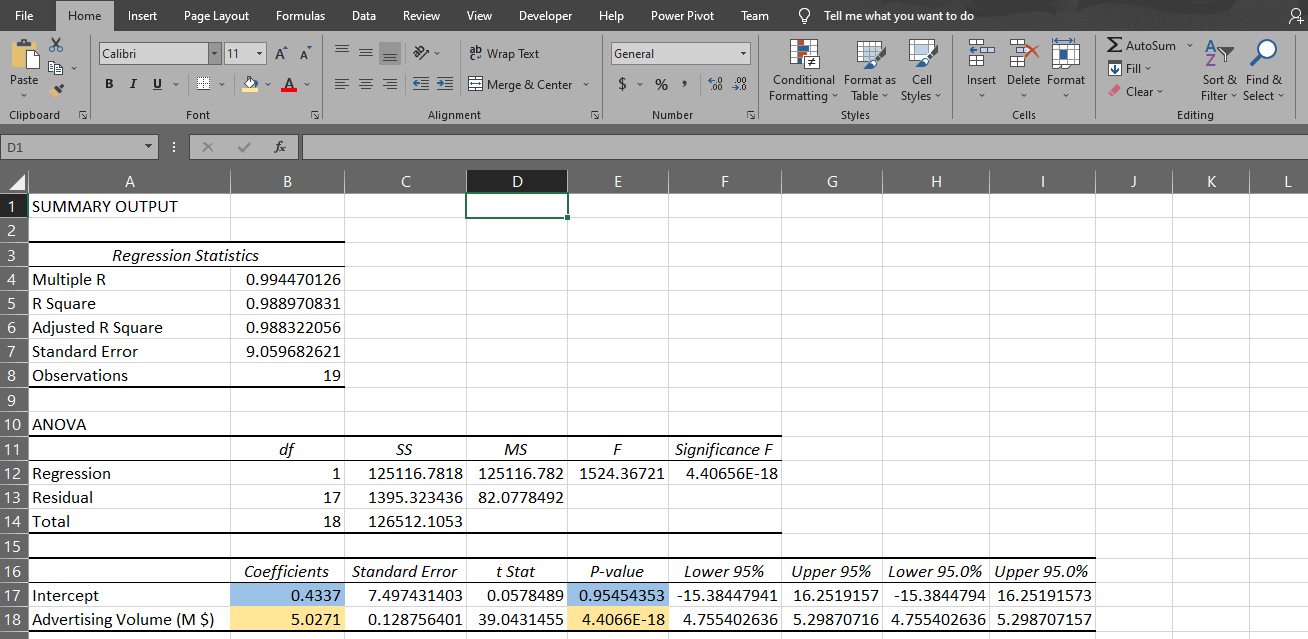This screenshot has width=1308, height=639.
Task: Click the Merge & Center button
Action: [520, 85]
